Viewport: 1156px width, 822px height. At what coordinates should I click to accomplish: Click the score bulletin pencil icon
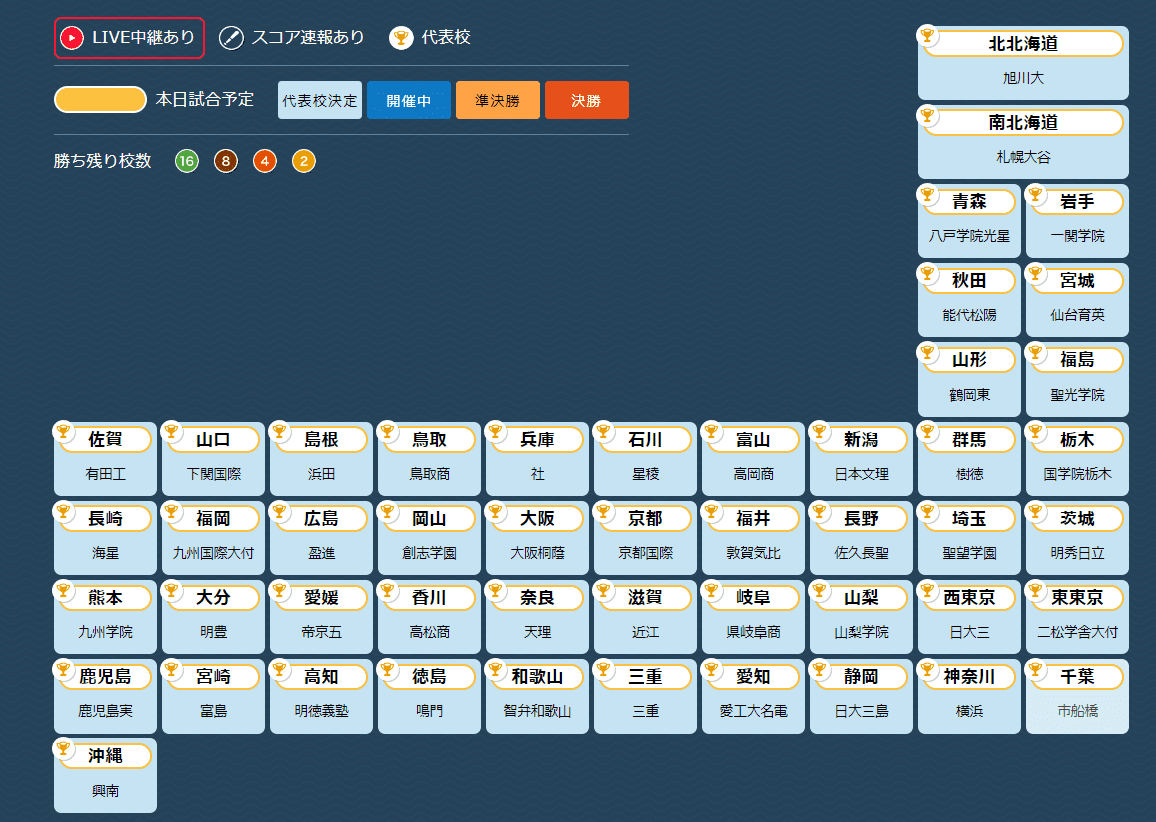tap(231, 38)
